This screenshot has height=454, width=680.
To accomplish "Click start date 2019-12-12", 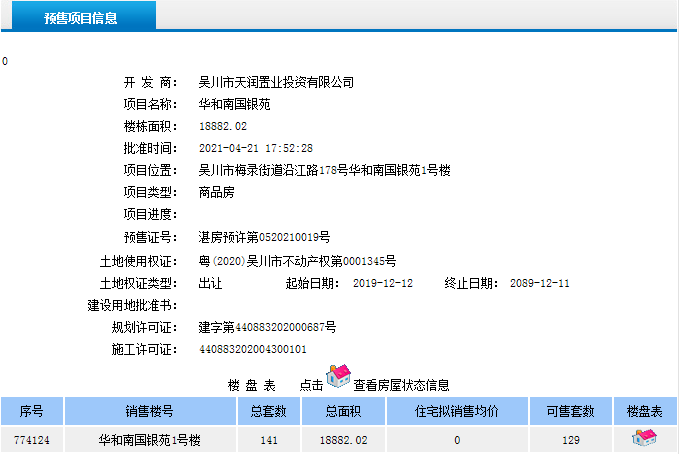I will (383, 283).
